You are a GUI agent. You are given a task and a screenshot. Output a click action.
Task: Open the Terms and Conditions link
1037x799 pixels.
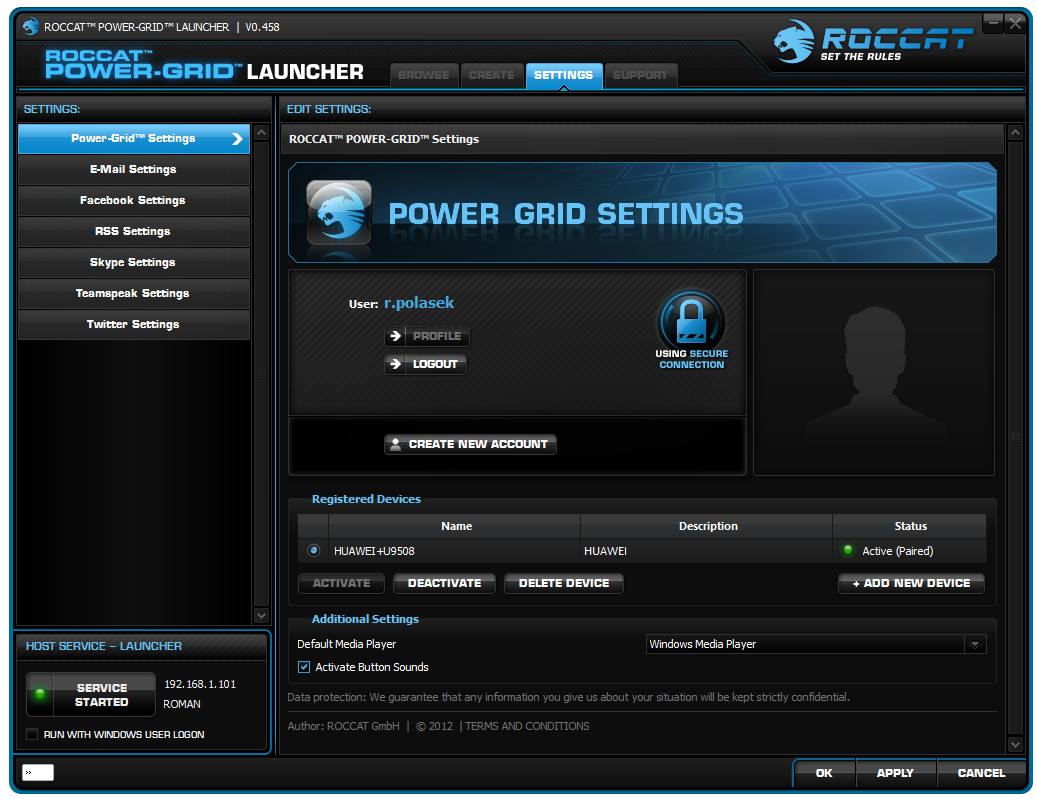527,726
